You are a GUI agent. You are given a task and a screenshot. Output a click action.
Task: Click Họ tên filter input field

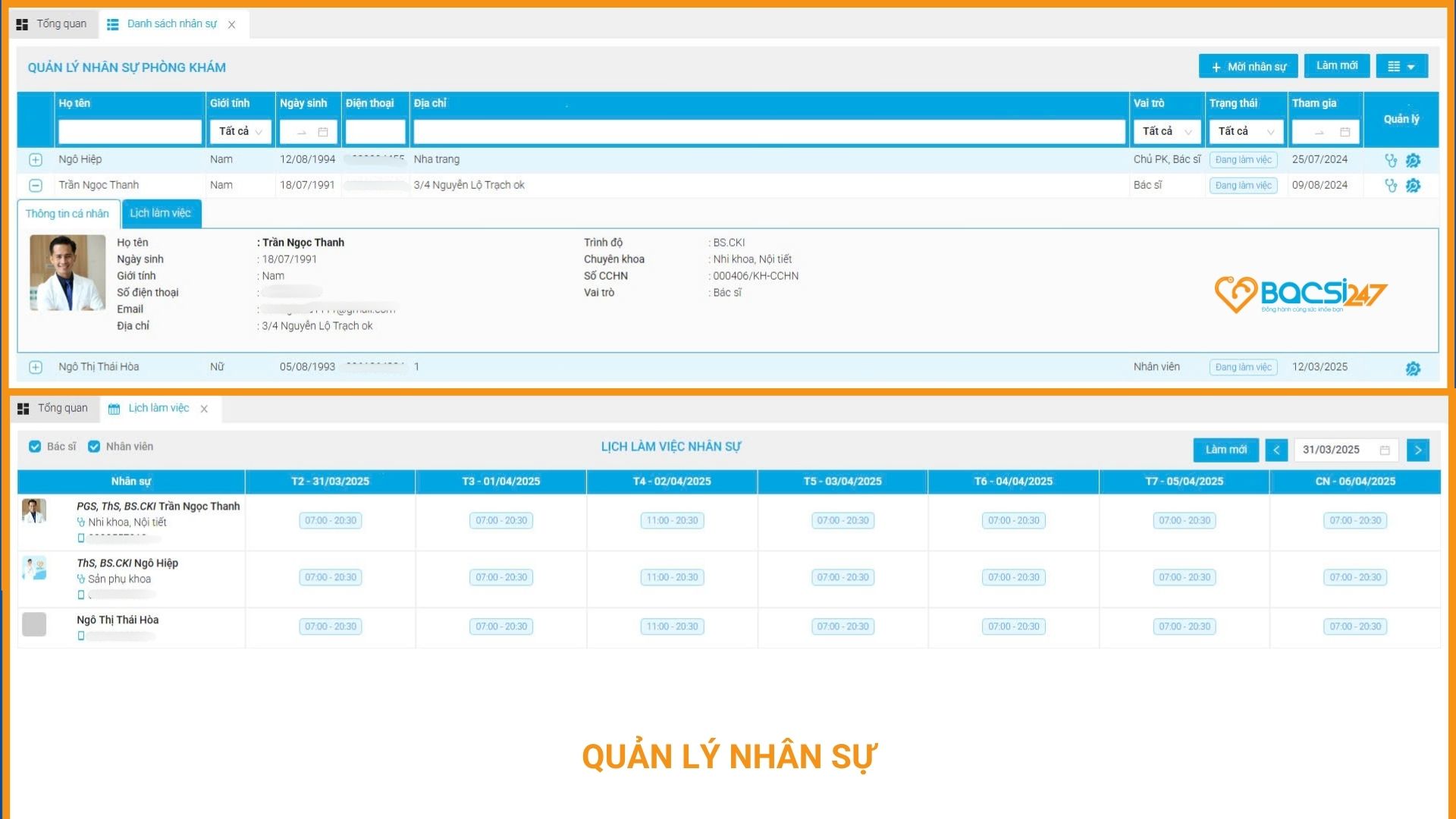click(130, 132)
